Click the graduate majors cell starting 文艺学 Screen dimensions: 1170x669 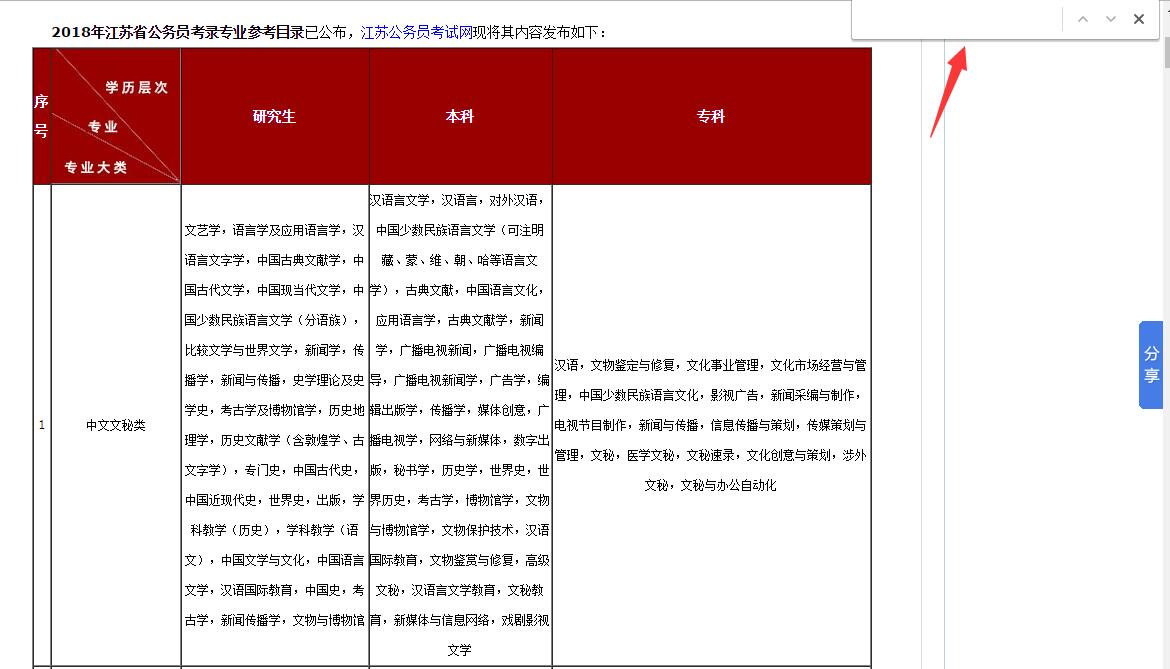pyautogui.click(x=275, y=425)
